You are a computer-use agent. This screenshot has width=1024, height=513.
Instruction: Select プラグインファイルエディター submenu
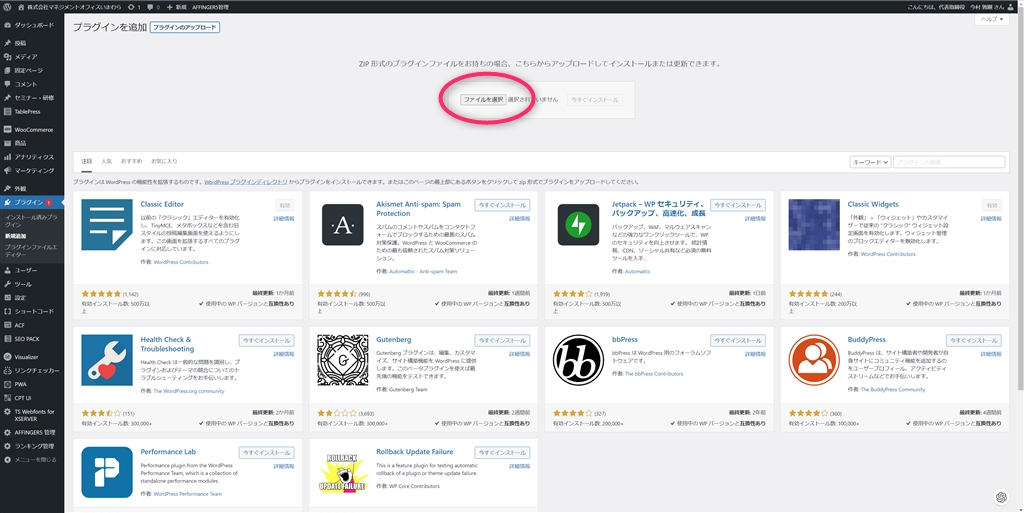[32, 251]
